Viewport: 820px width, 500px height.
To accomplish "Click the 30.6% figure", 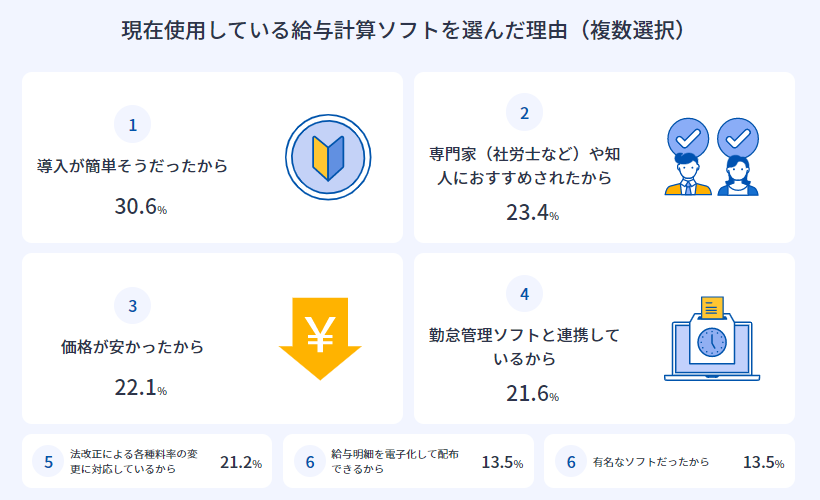I will click(140, 208).
